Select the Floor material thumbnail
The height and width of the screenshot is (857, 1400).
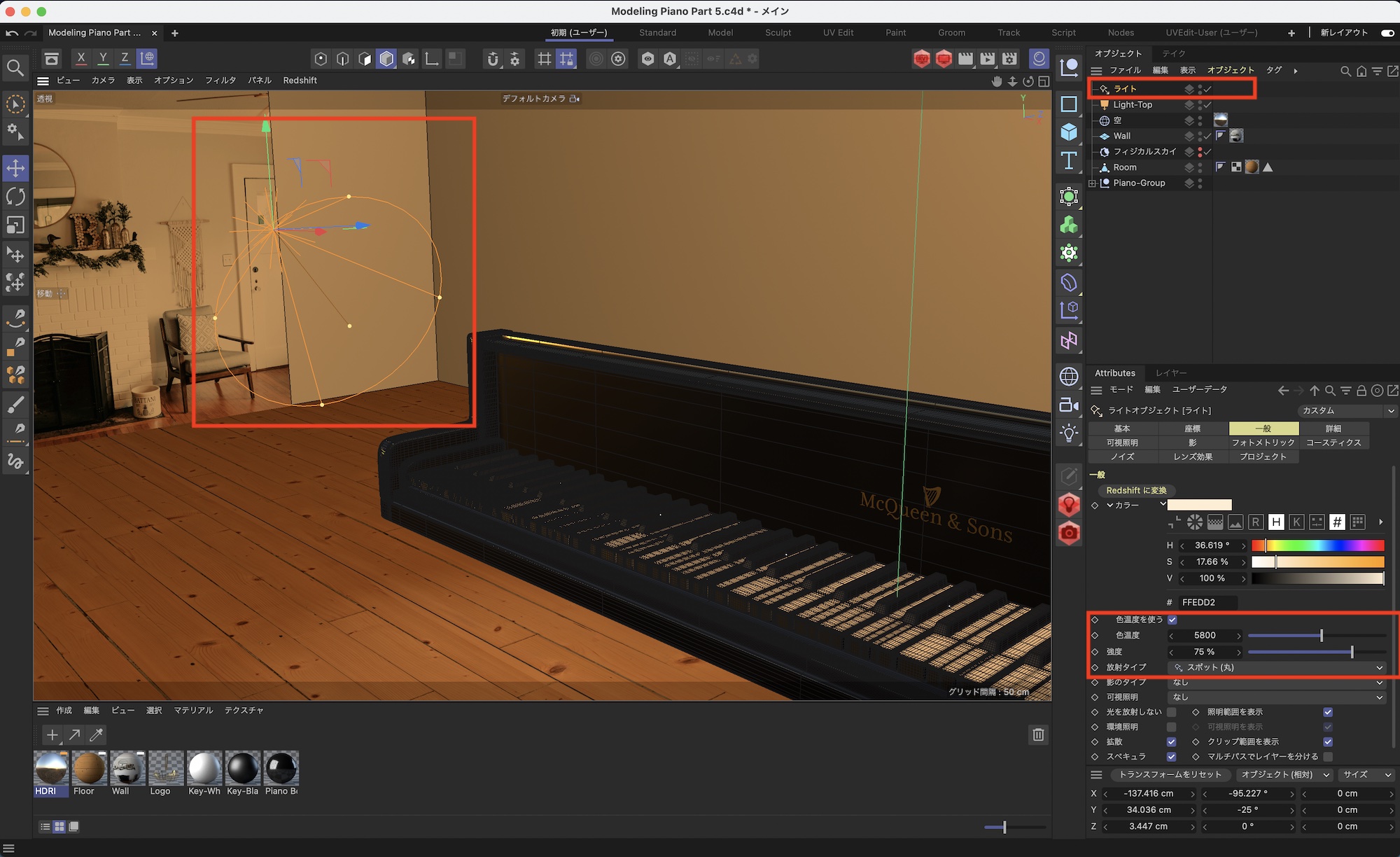(89, 769)
